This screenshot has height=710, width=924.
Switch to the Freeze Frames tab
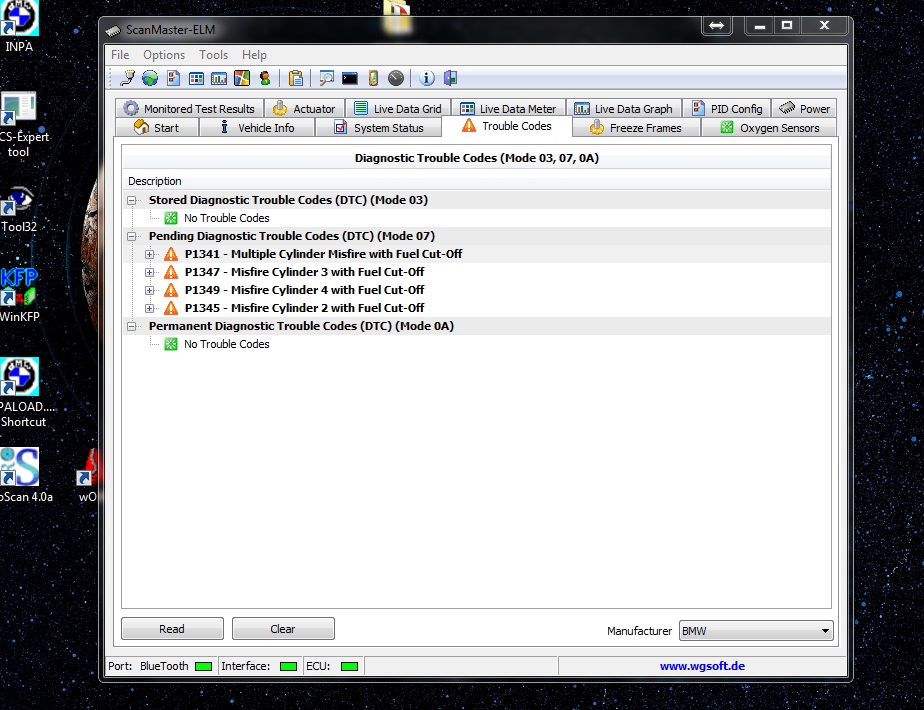pyautogui.click(x=635, y=128)
